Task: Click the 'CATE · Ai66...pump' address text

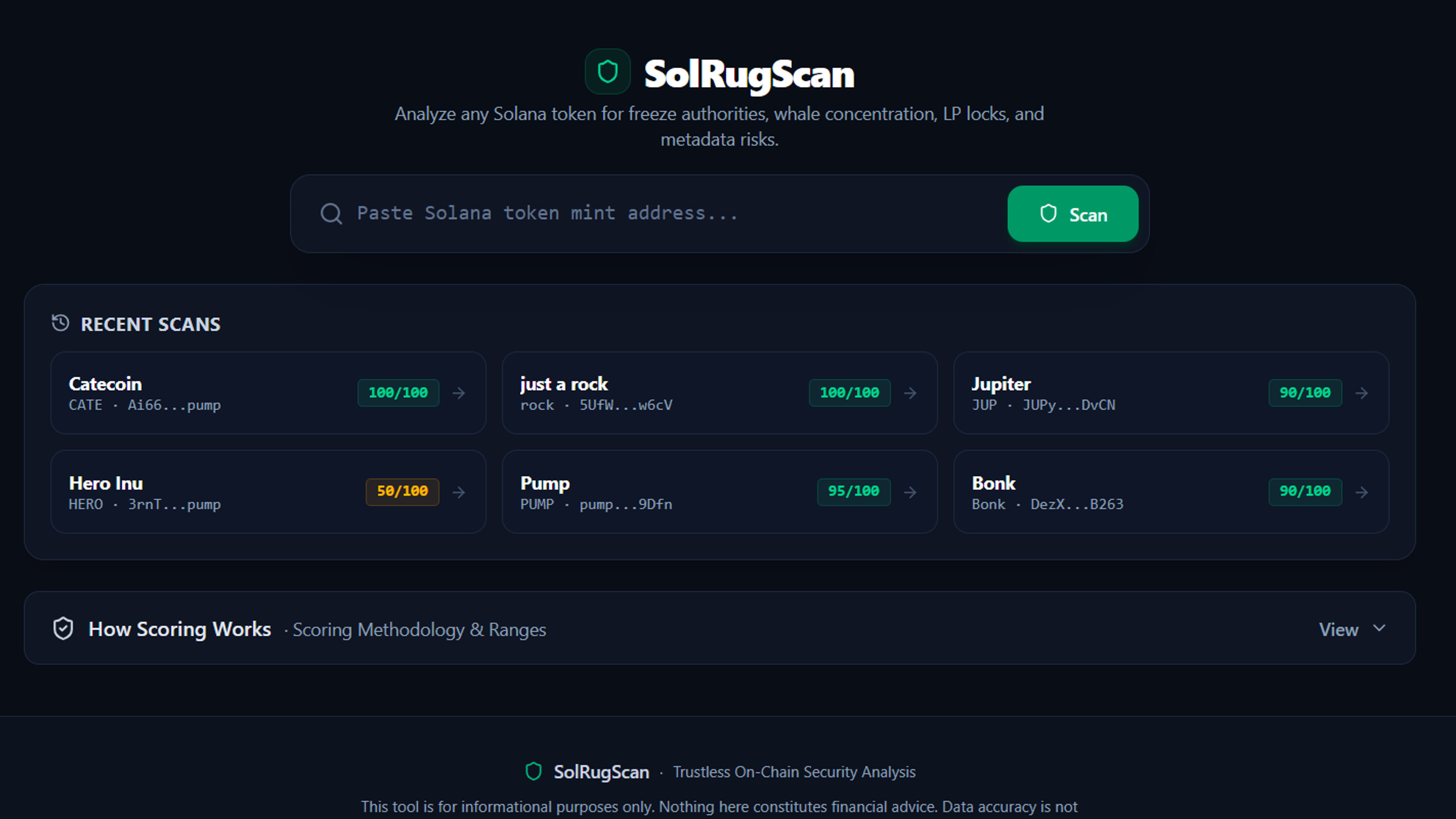Action: pyautogui.click(x=144, y=406)
